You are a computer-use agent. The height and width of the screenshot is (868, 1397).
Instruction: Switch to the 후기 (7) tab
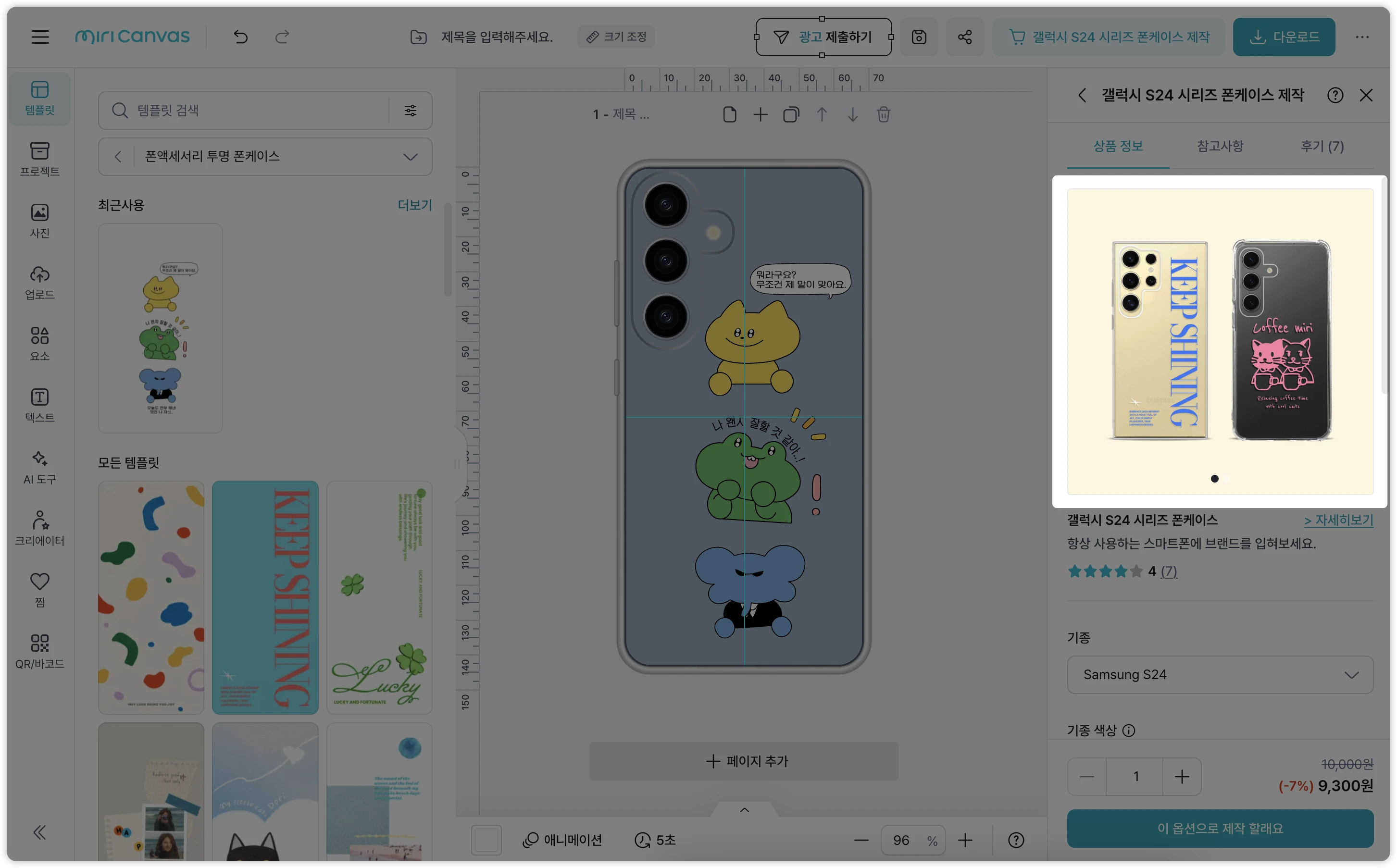1322,146
